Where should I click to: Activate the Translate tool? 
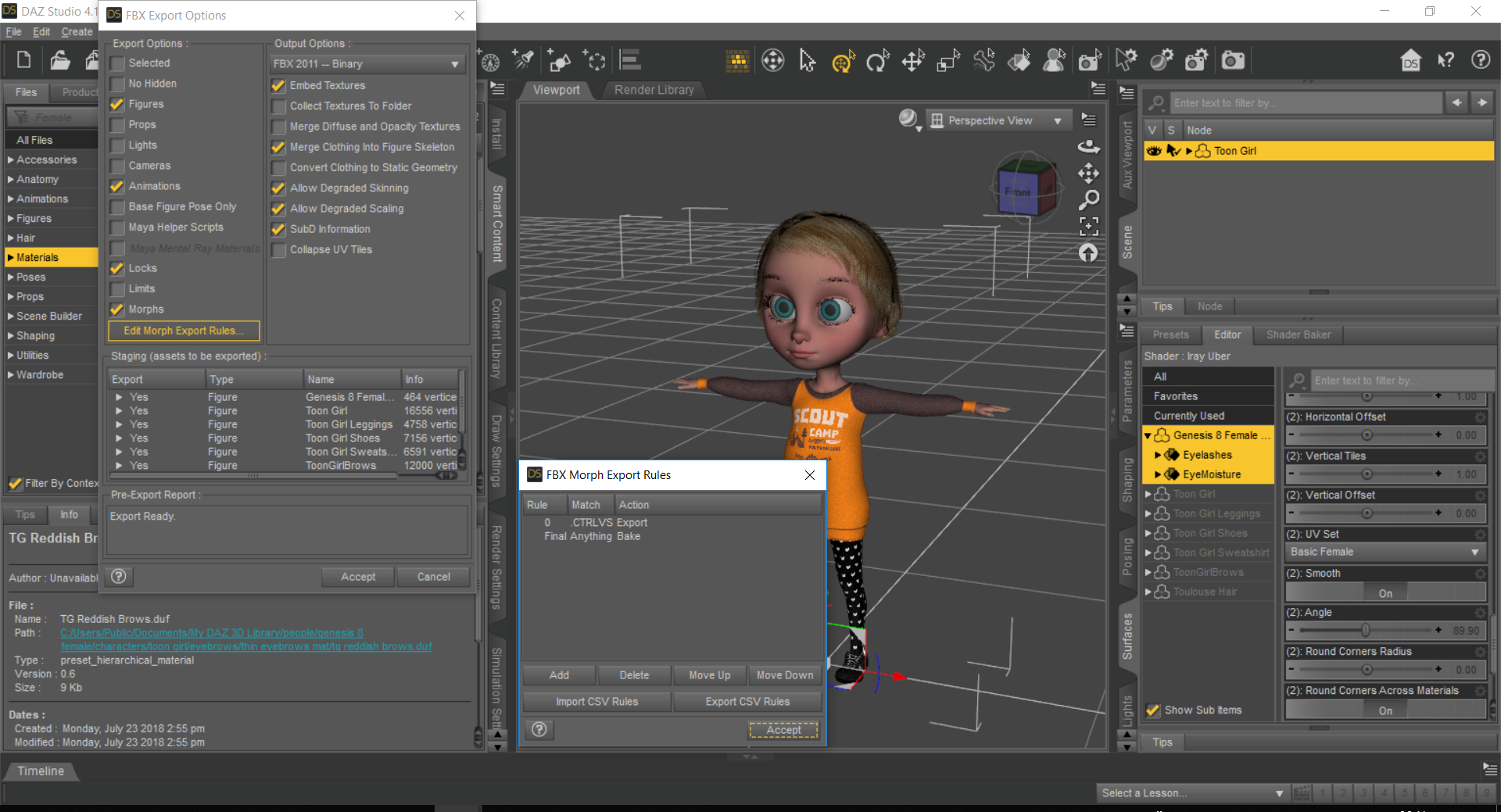913,60
